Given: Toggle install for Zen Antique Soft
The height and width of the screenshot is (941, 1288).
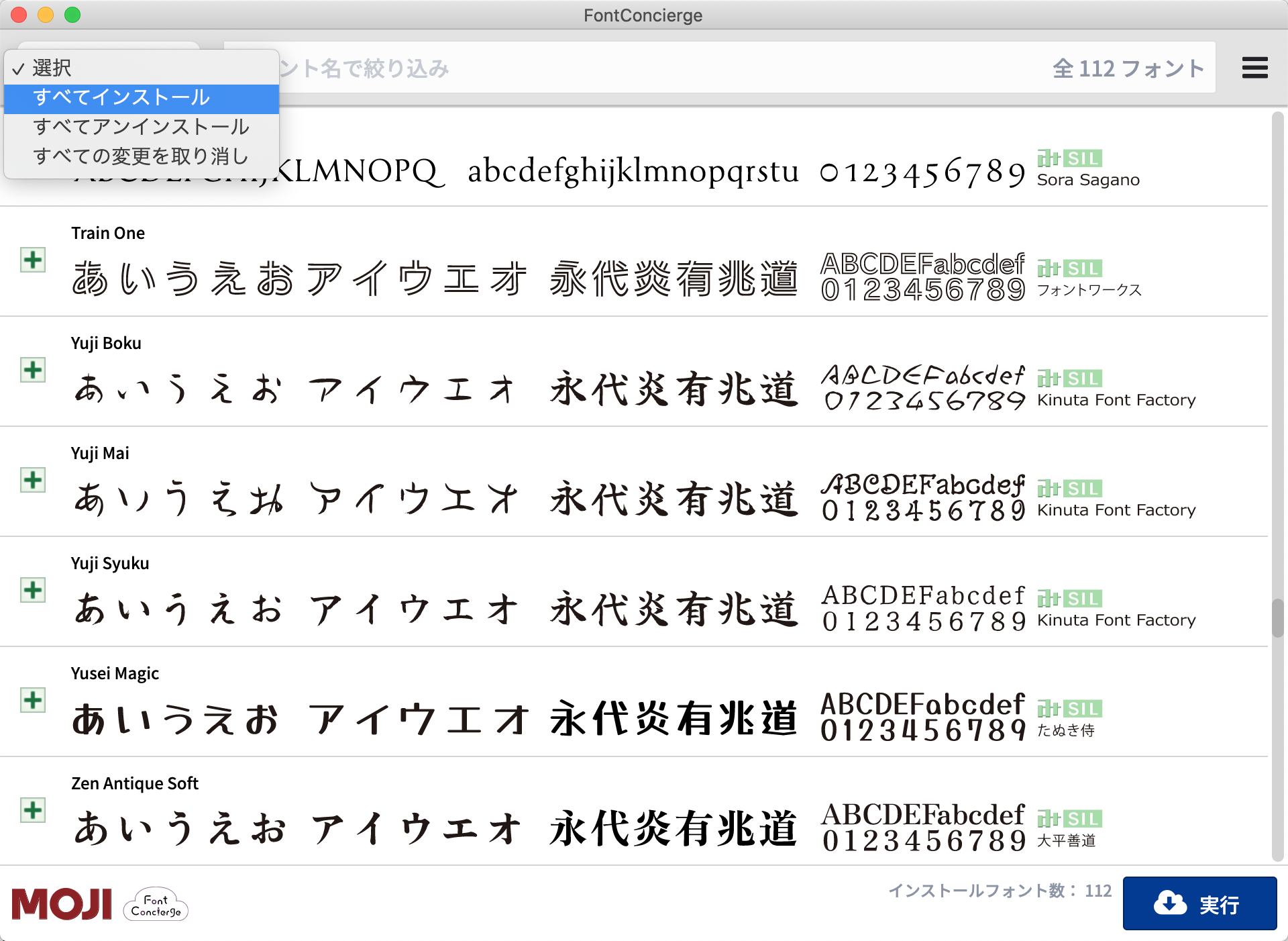Looking at the screenshot, I should pos(32,810).
